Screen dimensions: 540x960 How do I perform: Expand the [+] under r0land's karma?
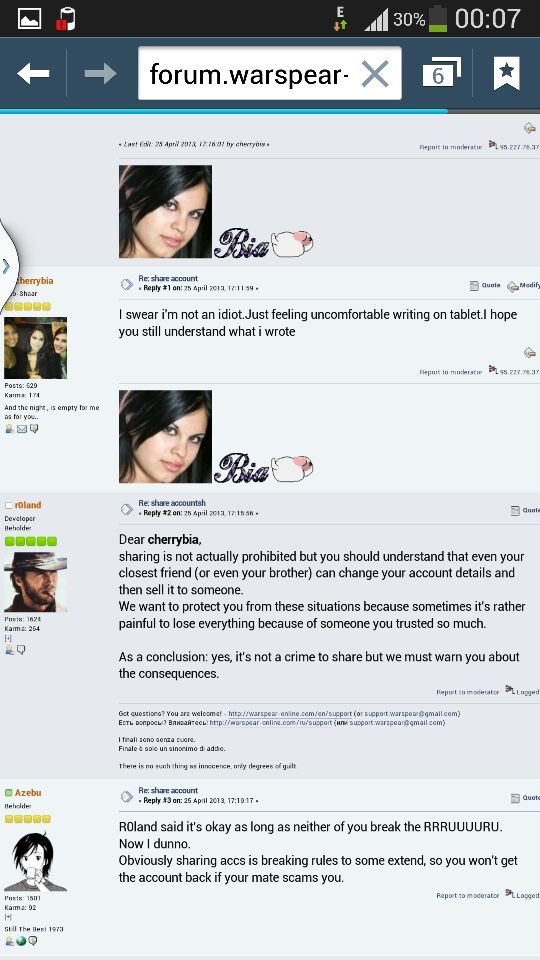[8, 638]
